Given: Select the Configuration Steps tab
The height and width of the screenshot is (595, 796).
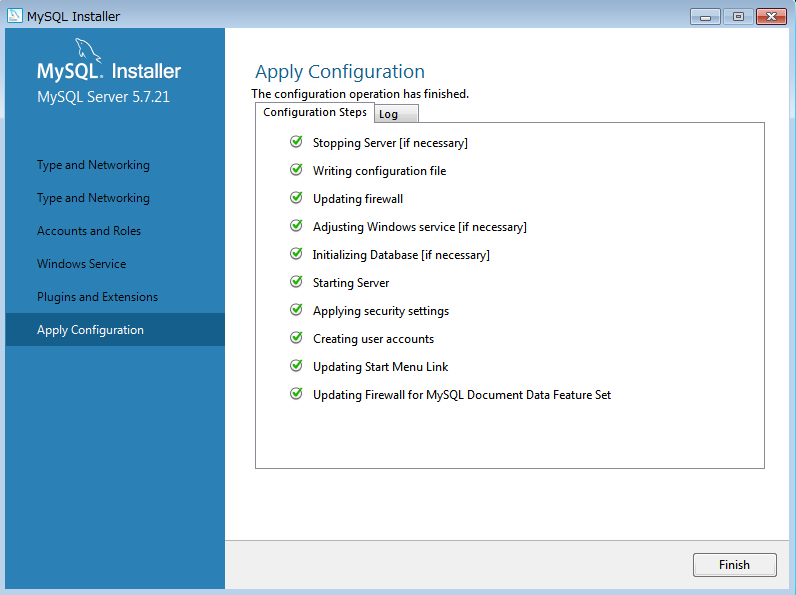Looking at the screenshot, I should click(x=314, y=112).
